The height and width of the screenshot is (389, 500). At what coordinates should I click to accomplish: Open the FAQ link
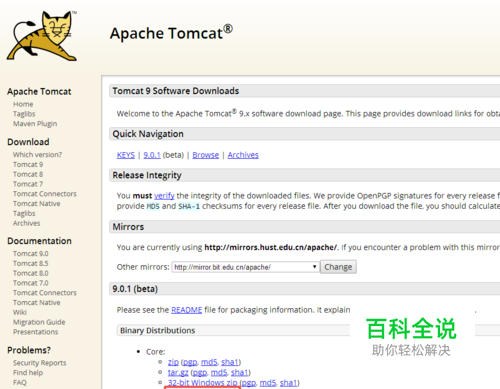tap(20, 383)
